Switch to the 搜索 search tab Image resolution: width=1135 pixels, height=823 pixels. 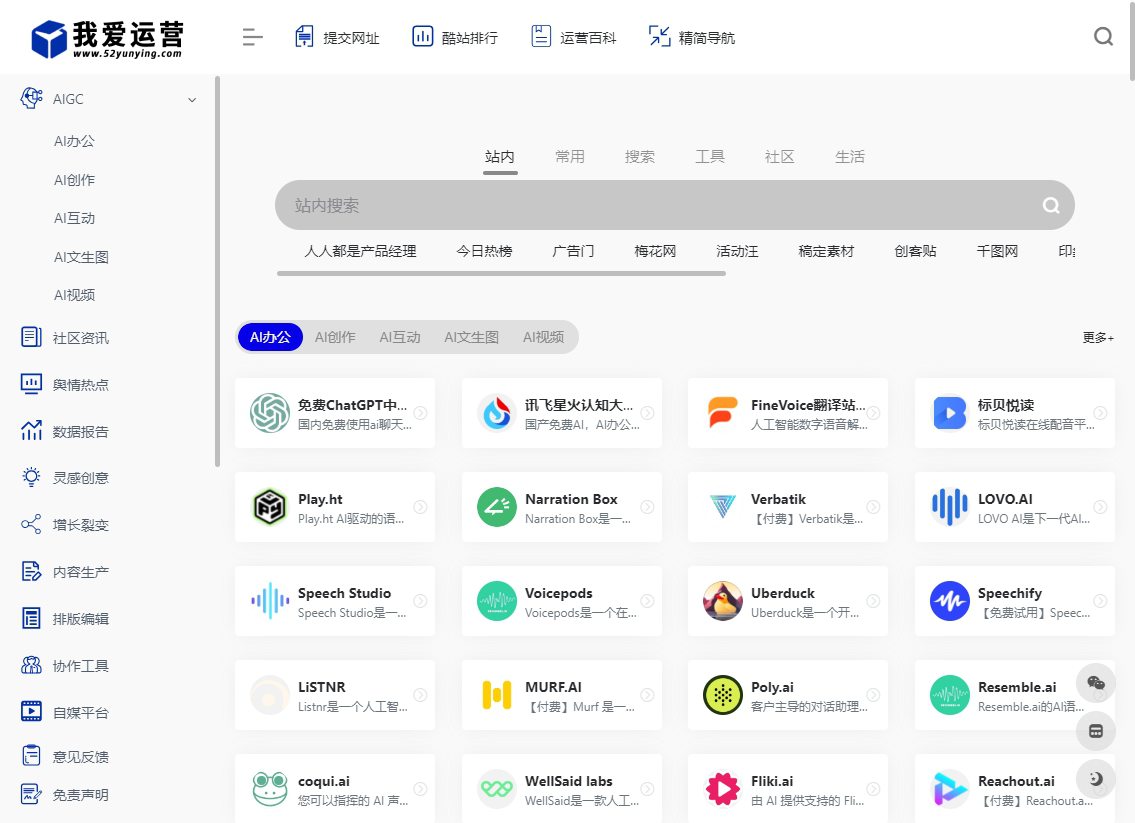pos(640,156)
